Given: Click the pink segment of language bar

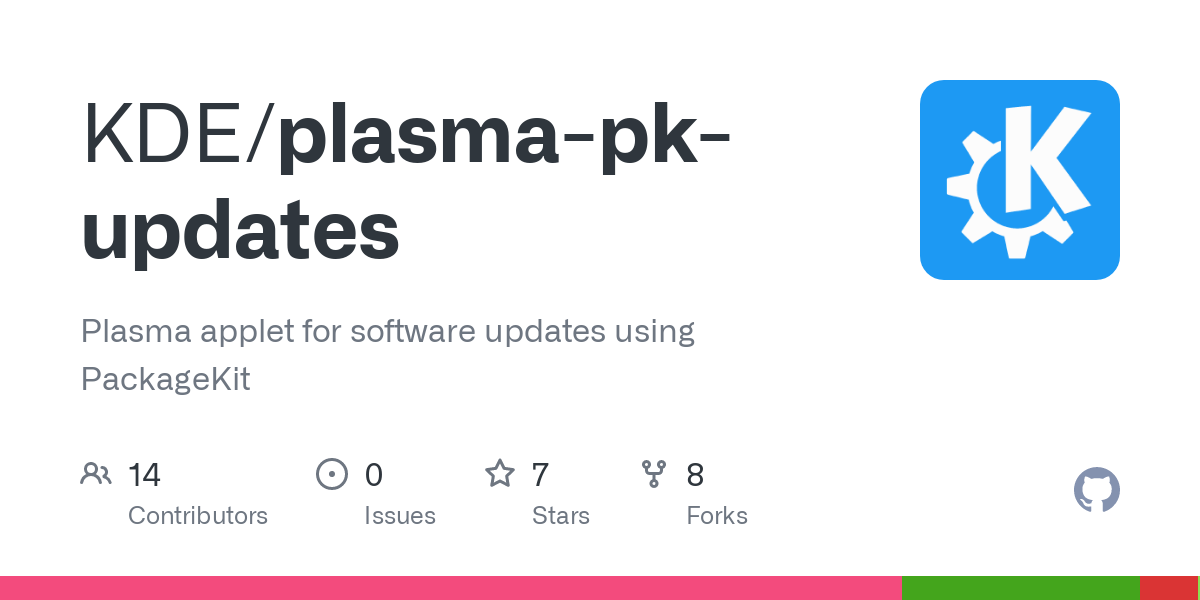Looking at the screenshot, I should point(450,588).
